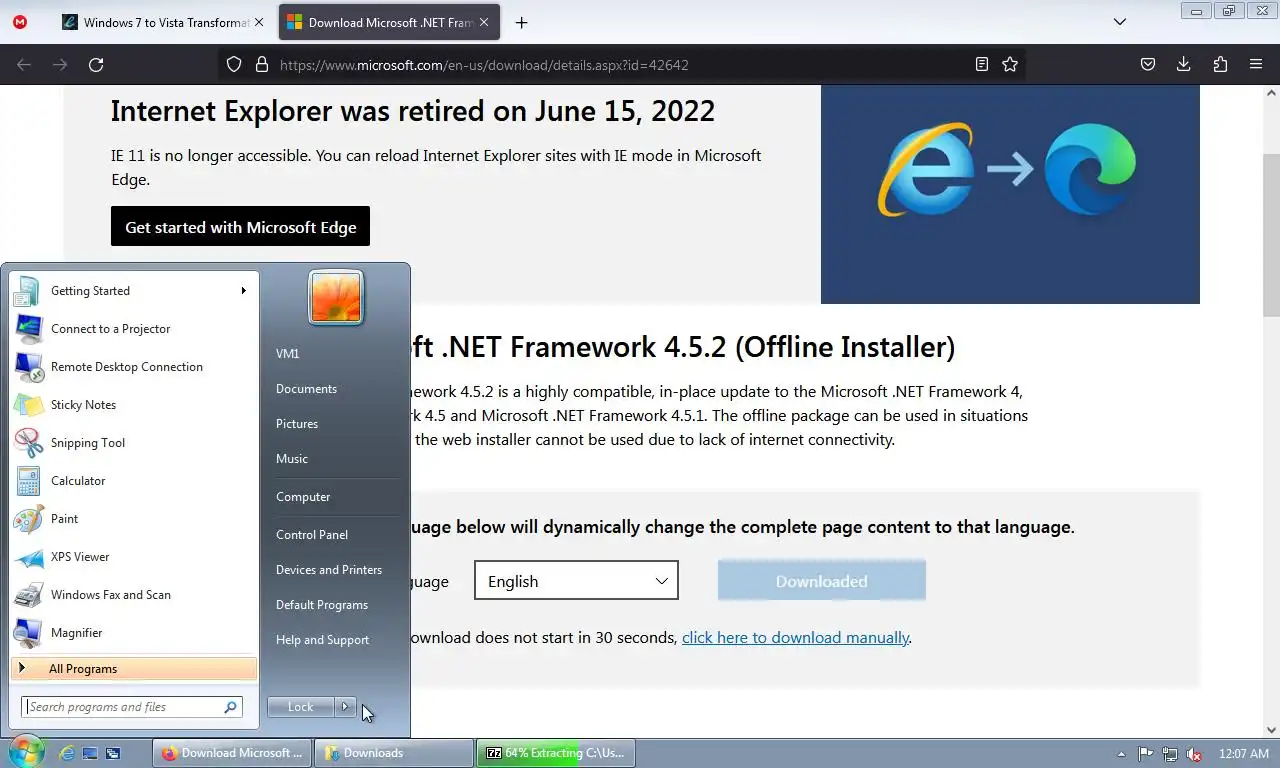Open the shutdown options arrow beside Lock
Image resolution: width=1280 pixels, height=768 pixels.
[345, 707]
